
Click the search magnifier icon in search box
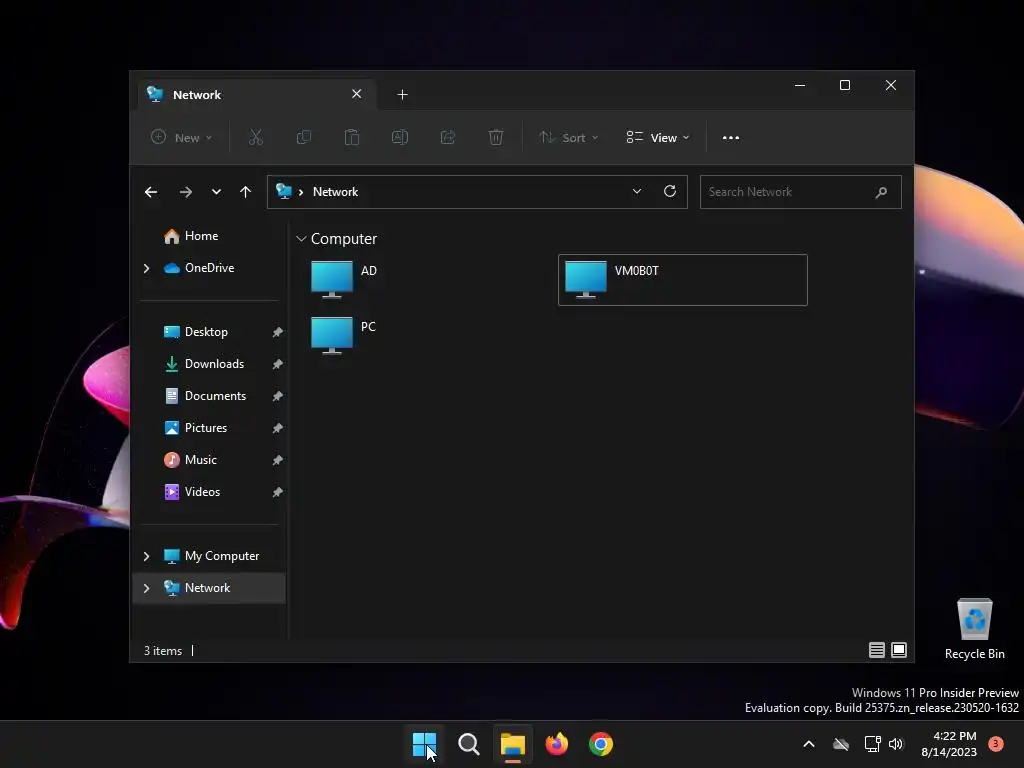pos(881,192)
